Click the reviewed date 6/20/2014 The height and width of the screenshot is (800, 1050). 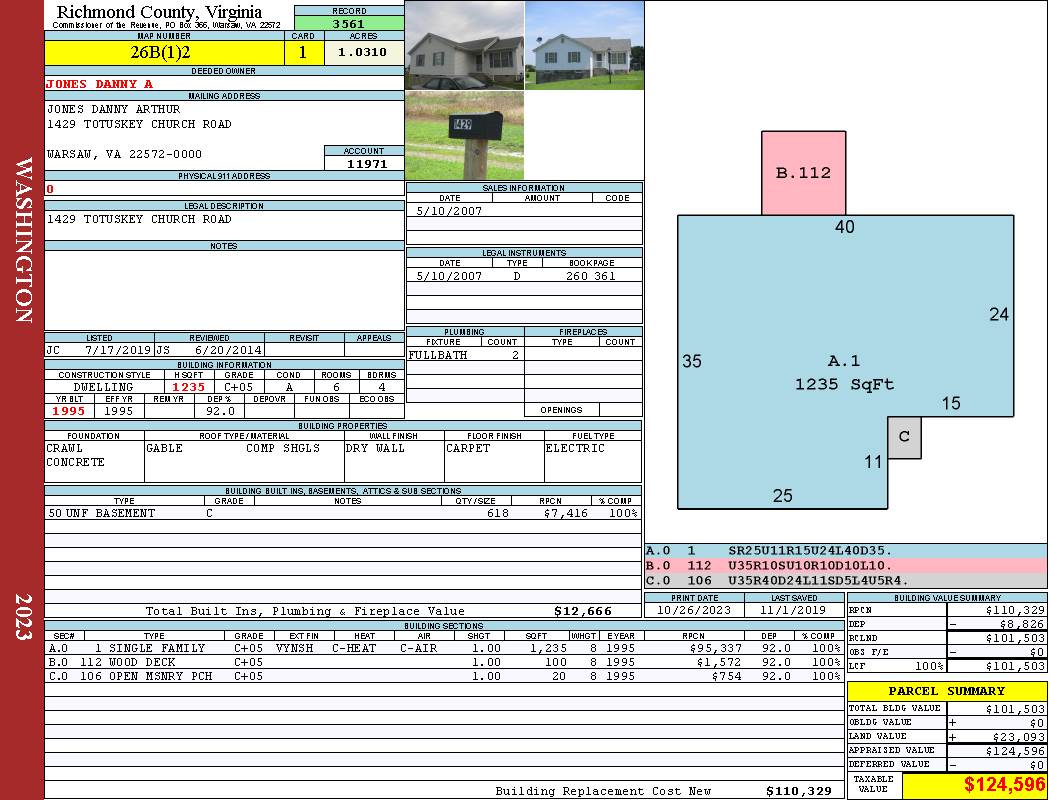[228, 350]
